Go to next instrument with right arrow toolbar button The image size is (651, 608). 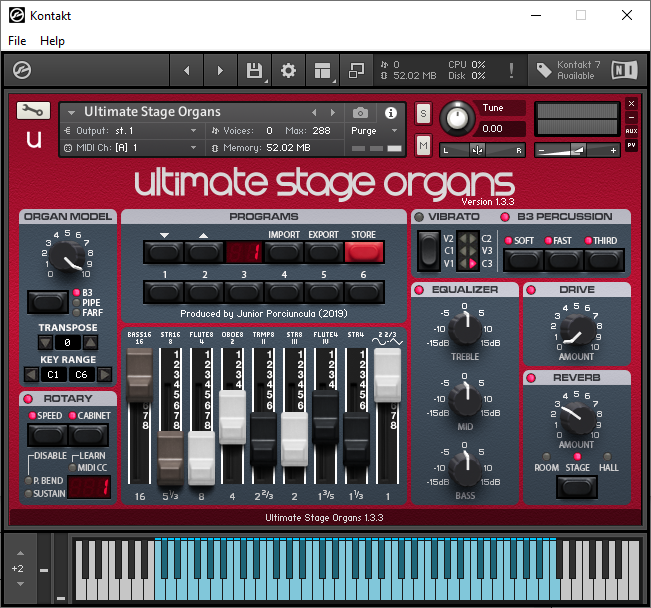[x=220, y=71]
